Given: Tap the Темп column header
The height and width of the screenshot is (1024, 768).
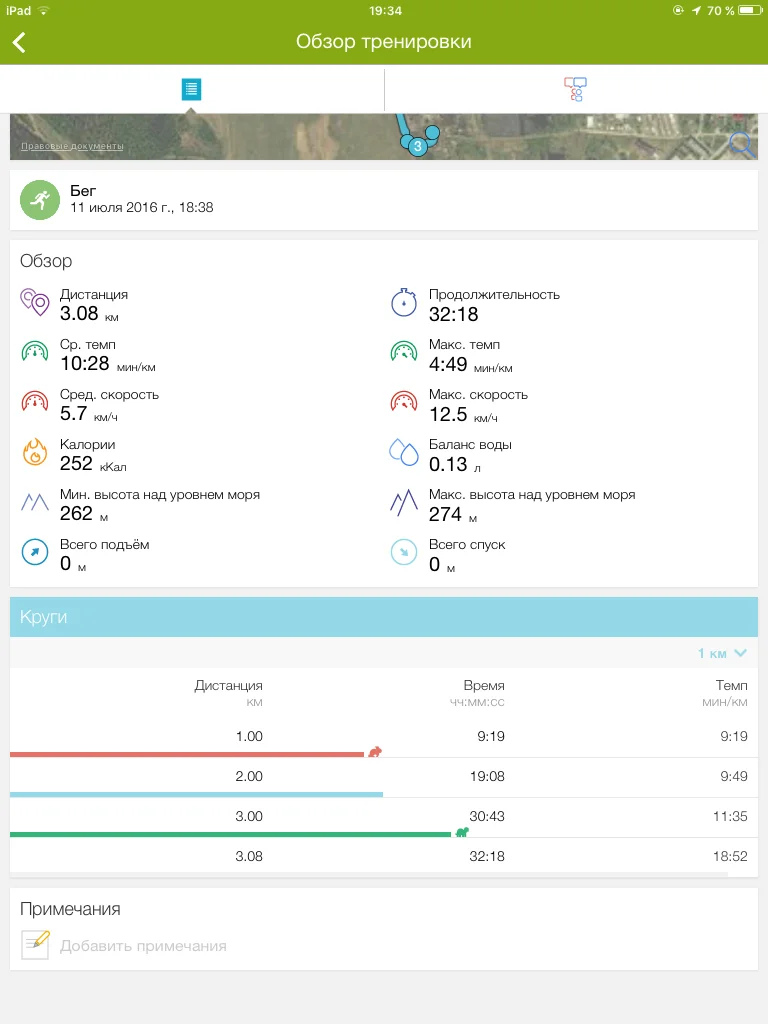Looking at the screenshot, I should tap(731, 686).
